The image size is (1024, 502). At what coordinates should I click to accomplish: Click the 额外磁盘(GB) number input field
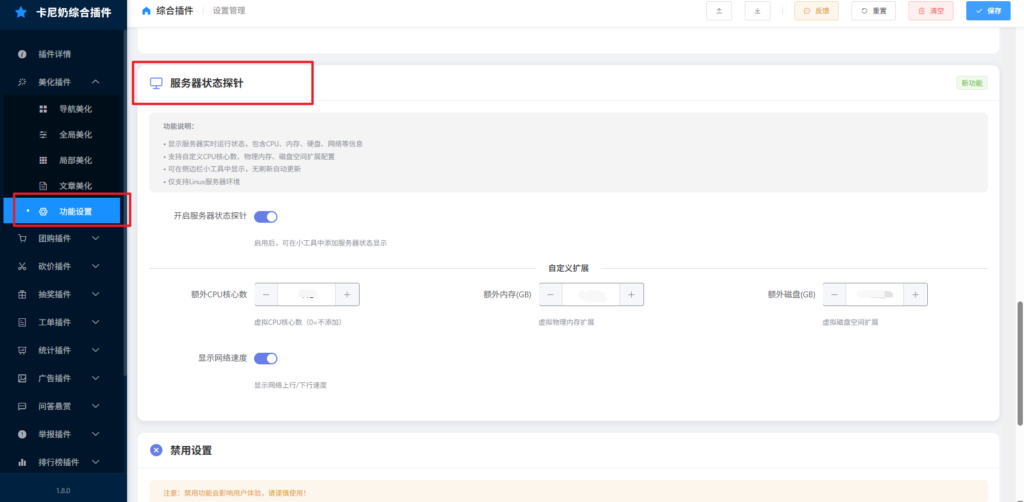873,295
